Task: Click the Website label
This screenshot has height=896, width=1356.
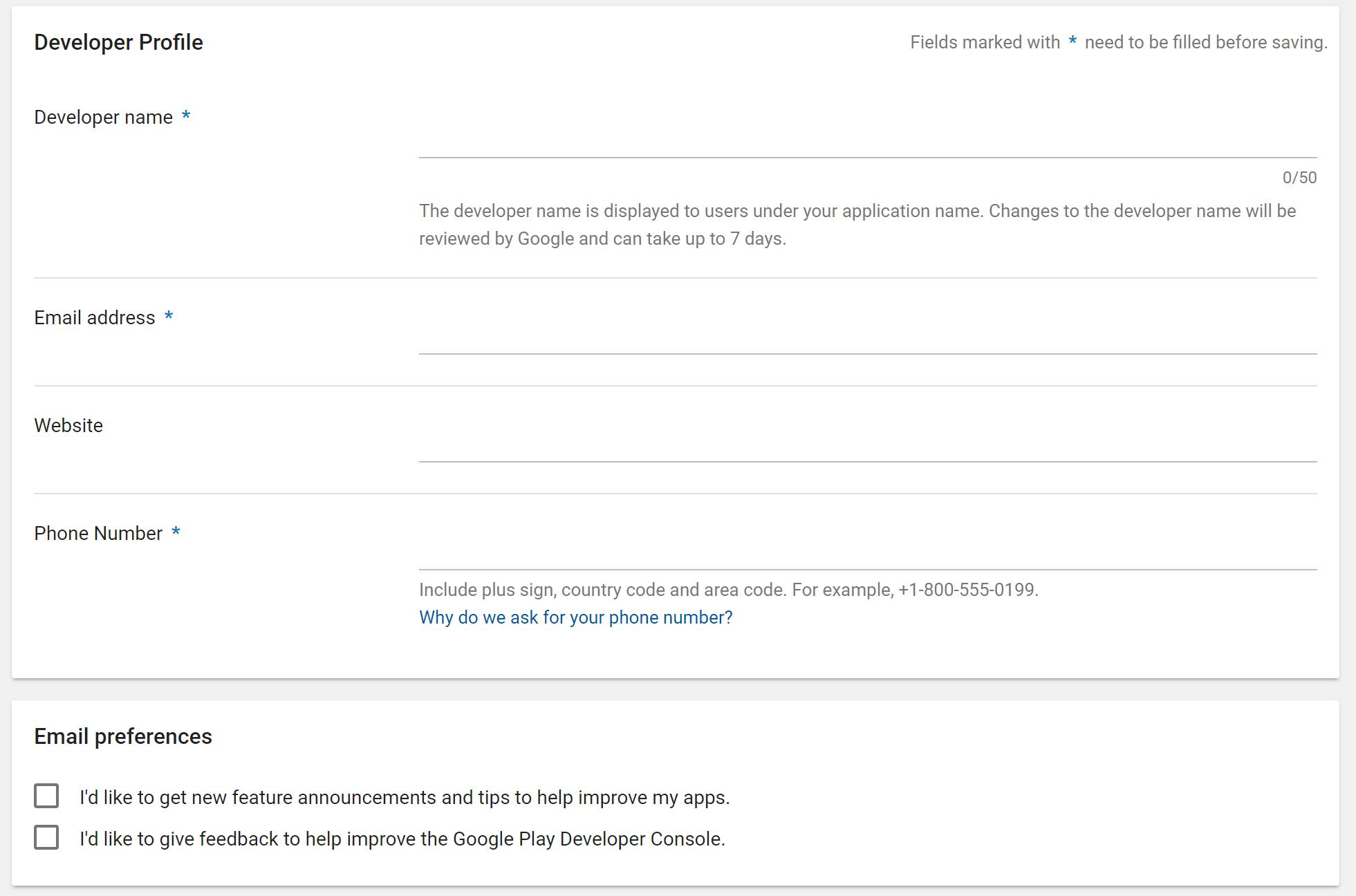Action: 68,426
